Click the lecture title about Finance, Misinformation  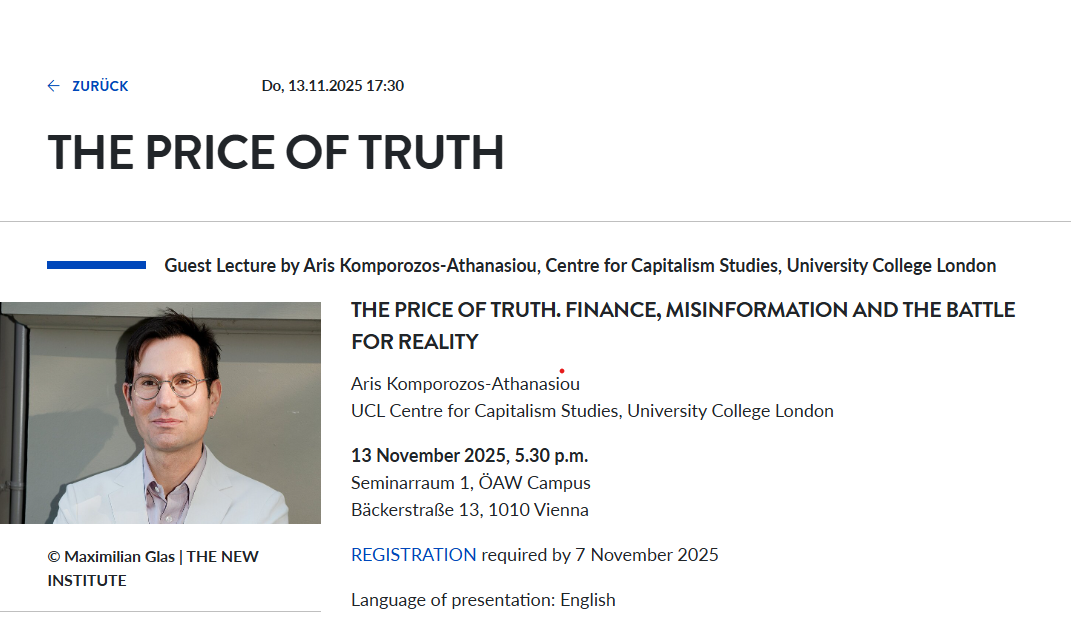point(682,310)
